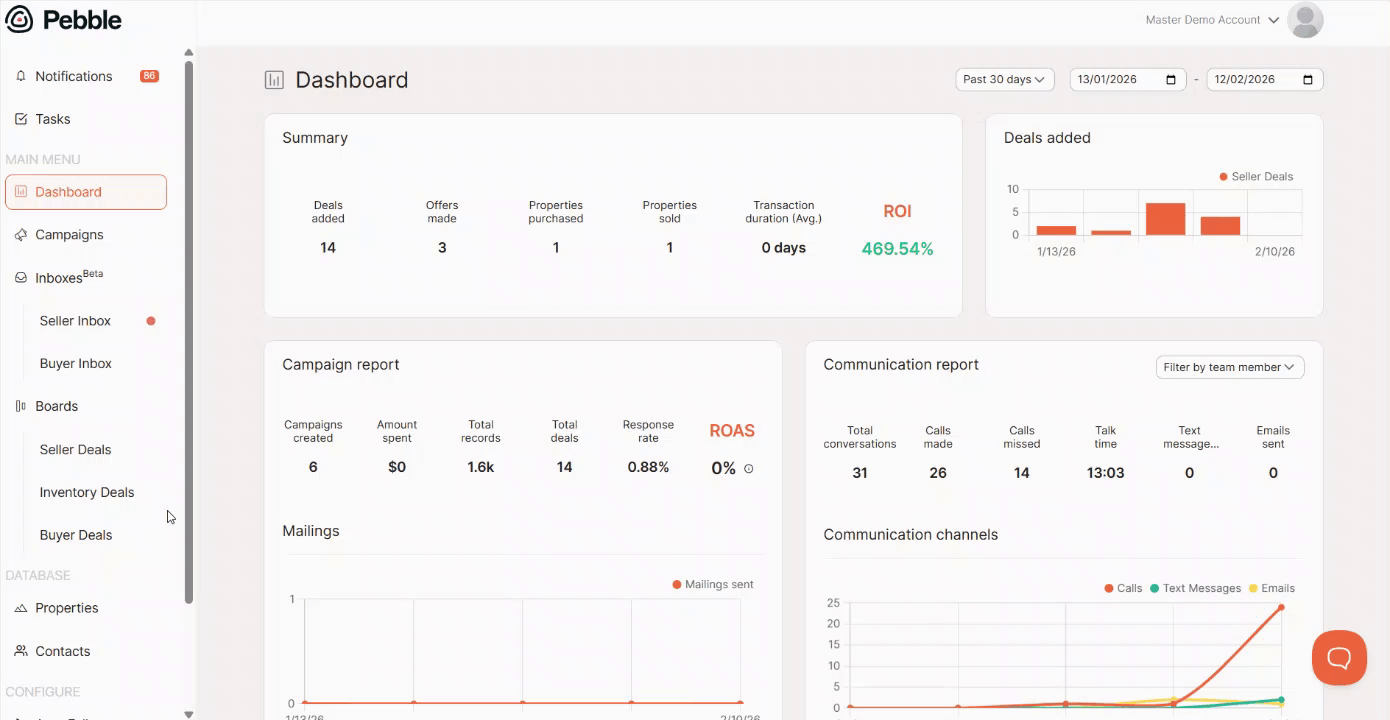Open the Master Demo Account menu
The height and width of the screenshot is (720, 1390).
(x=1212, y=20)
